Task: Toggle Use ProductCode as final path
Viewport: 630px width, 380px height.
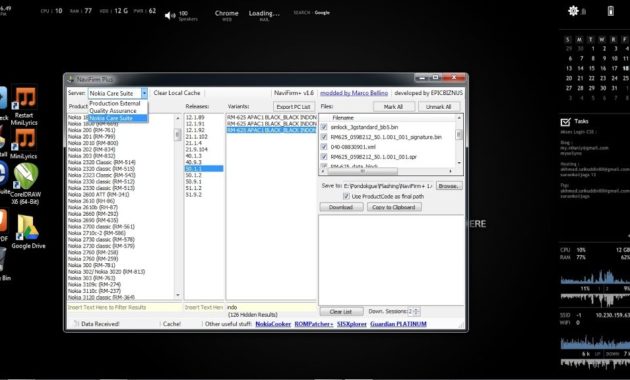Action: (346, 196)
